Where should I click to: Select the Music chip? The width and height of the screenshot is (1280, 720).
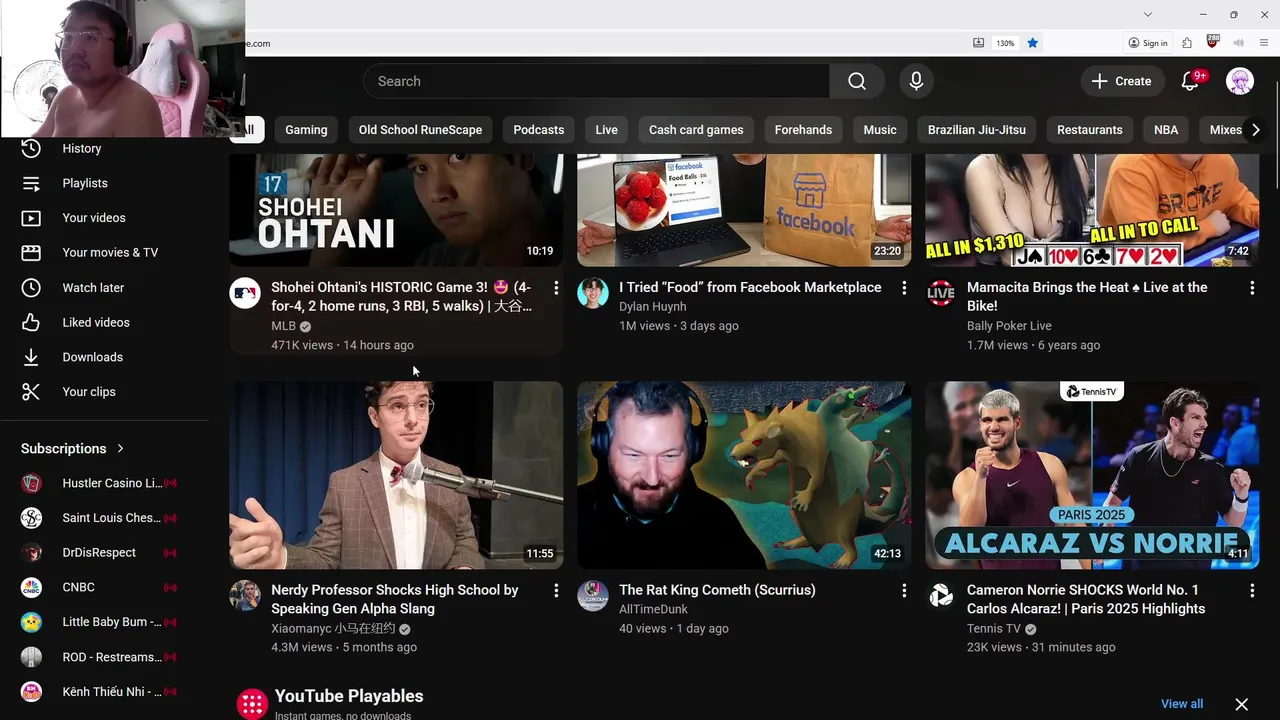(880, 130)
